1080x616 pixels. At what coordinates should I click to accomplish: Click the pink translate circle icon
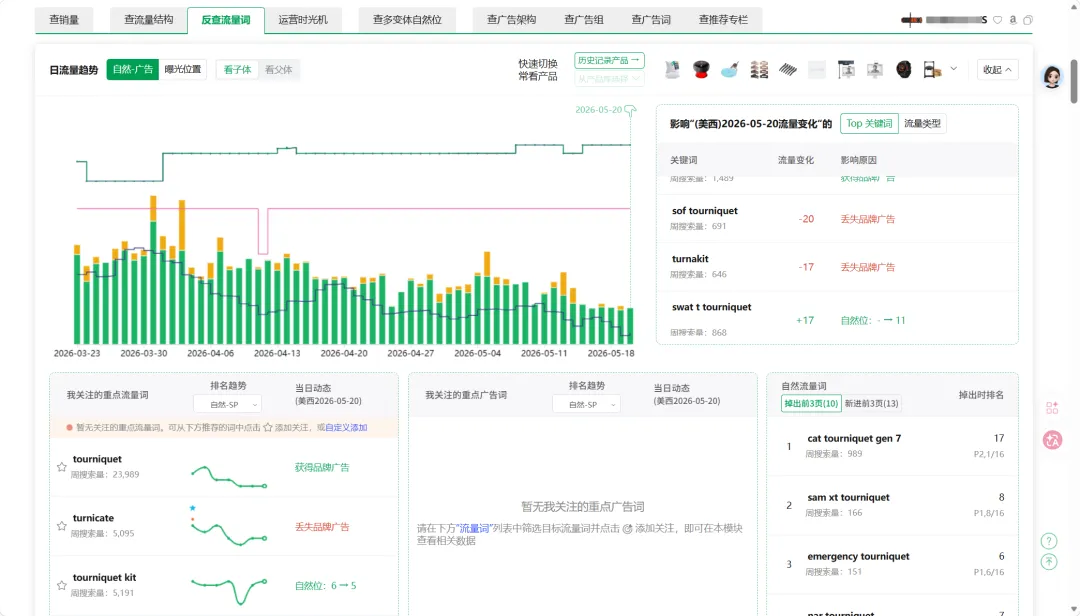click(1052, 440)
